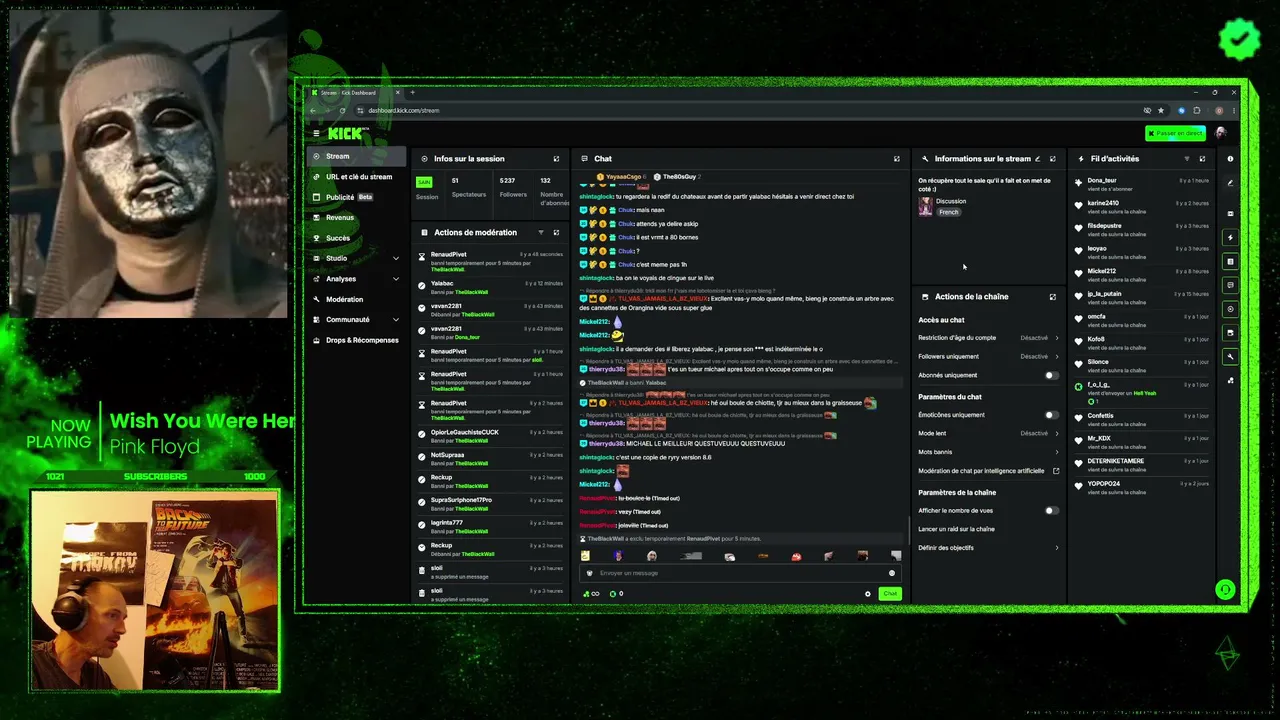
Task: Open Mode lent setting
Action: (x=988, y=433)
